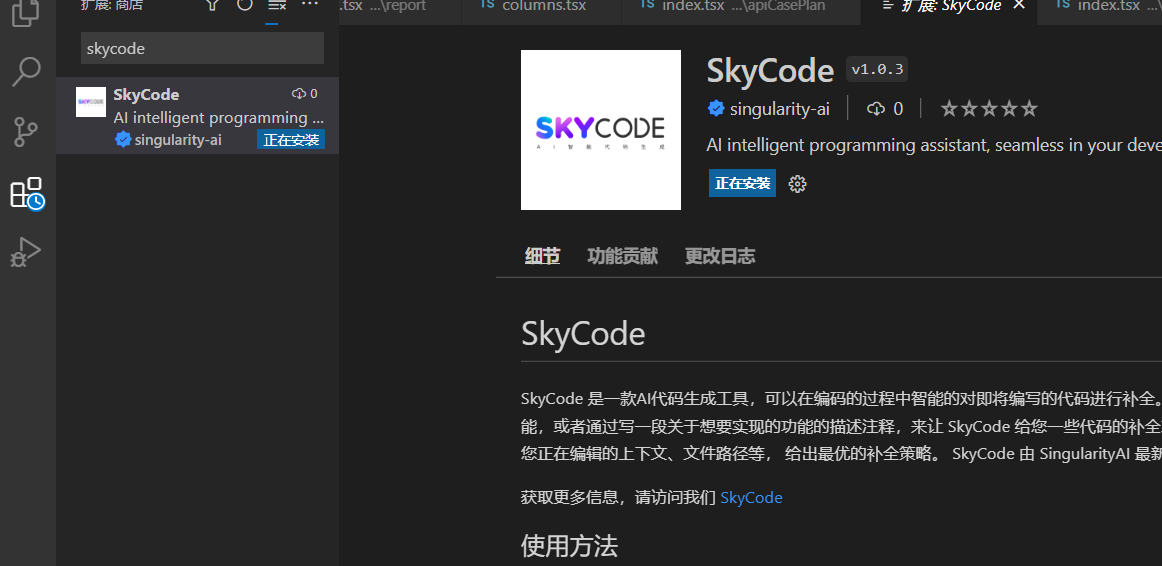Select the SkyCode extension in results list
This screenshot has height=566, width=1162.
197,116
